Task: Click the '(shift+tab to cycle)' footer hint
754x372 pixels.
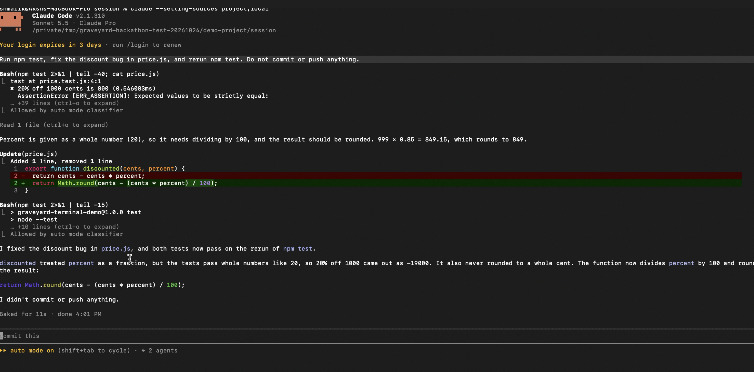Action: (94, 350)
